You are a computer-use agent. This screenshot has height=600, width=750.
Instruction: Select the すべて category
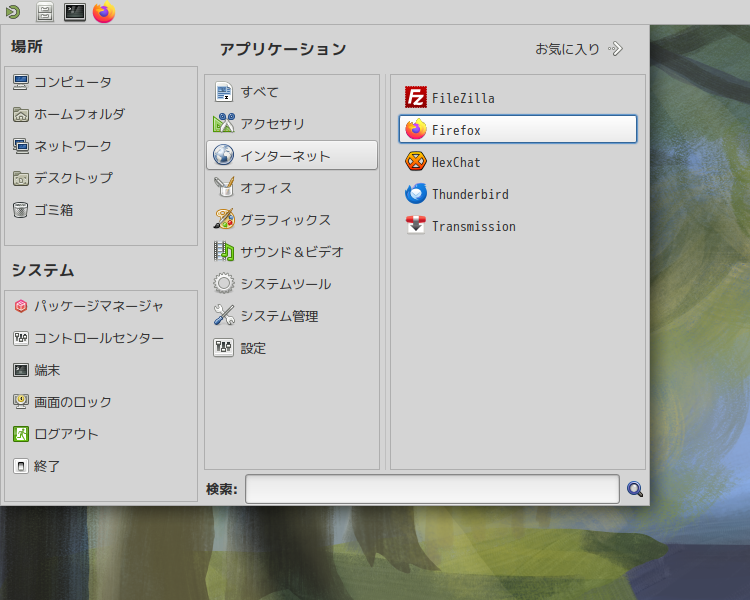[x=292, y=92]
